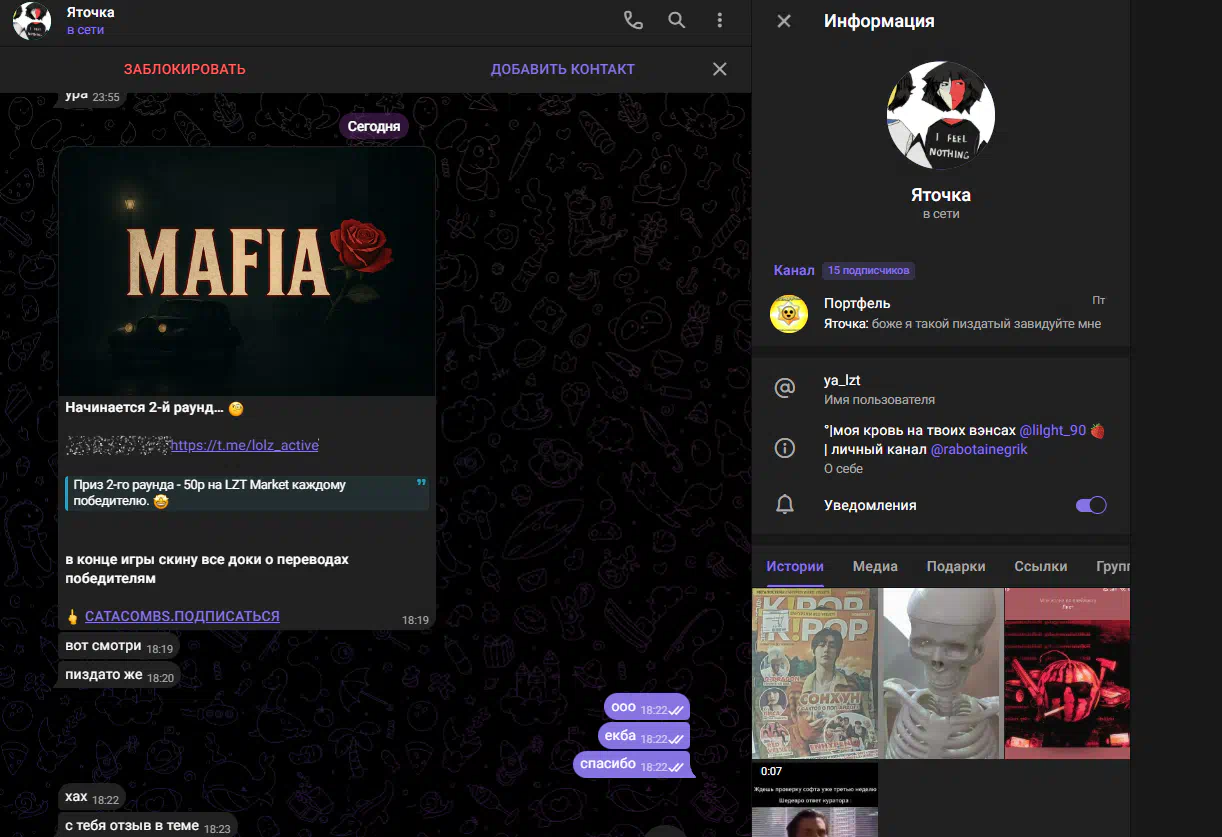Image resolution: width=1222 pixels, height=837 pixels.
Task: Select the message 'вот смотри'
Action: [x=118, y=647]
